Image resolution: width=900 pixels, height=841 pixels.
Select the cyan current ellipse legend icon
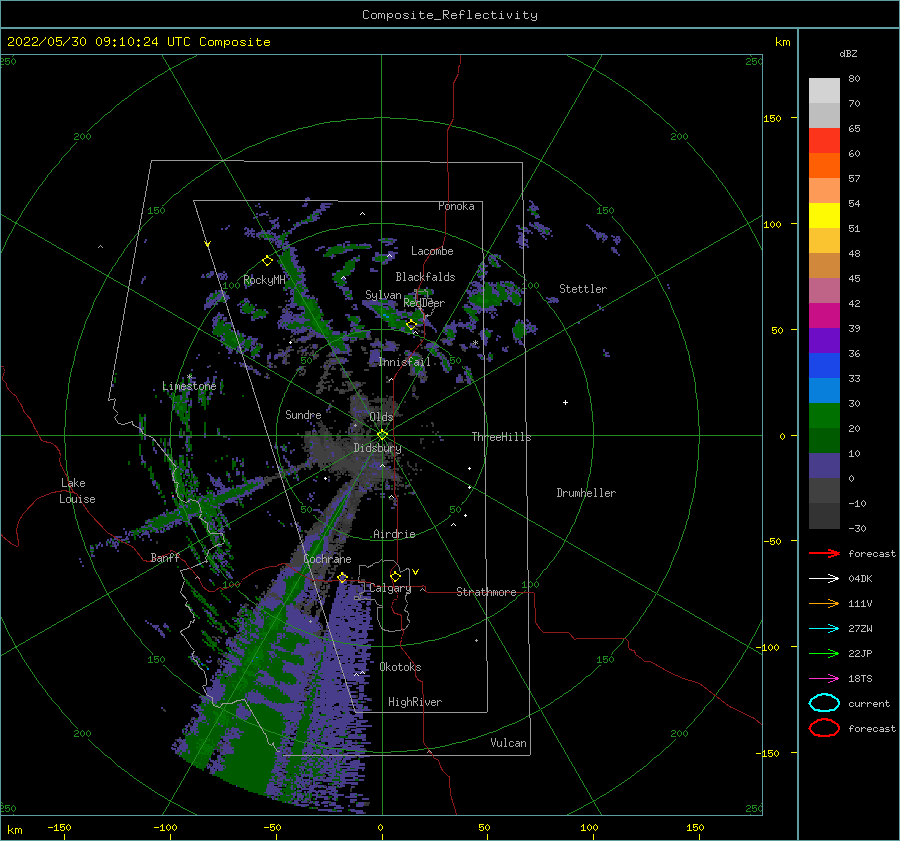coord(824,703)
